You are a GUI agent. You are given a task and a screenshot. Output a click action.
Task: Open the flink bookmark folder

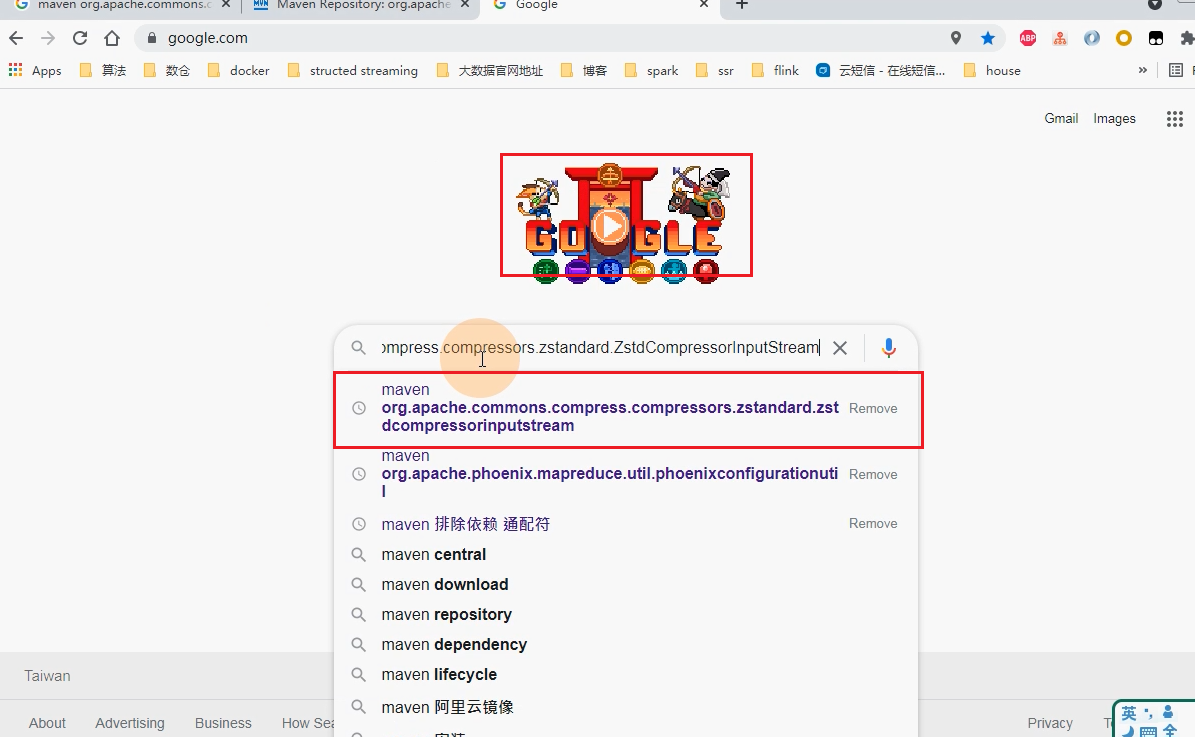click(775, 70)
